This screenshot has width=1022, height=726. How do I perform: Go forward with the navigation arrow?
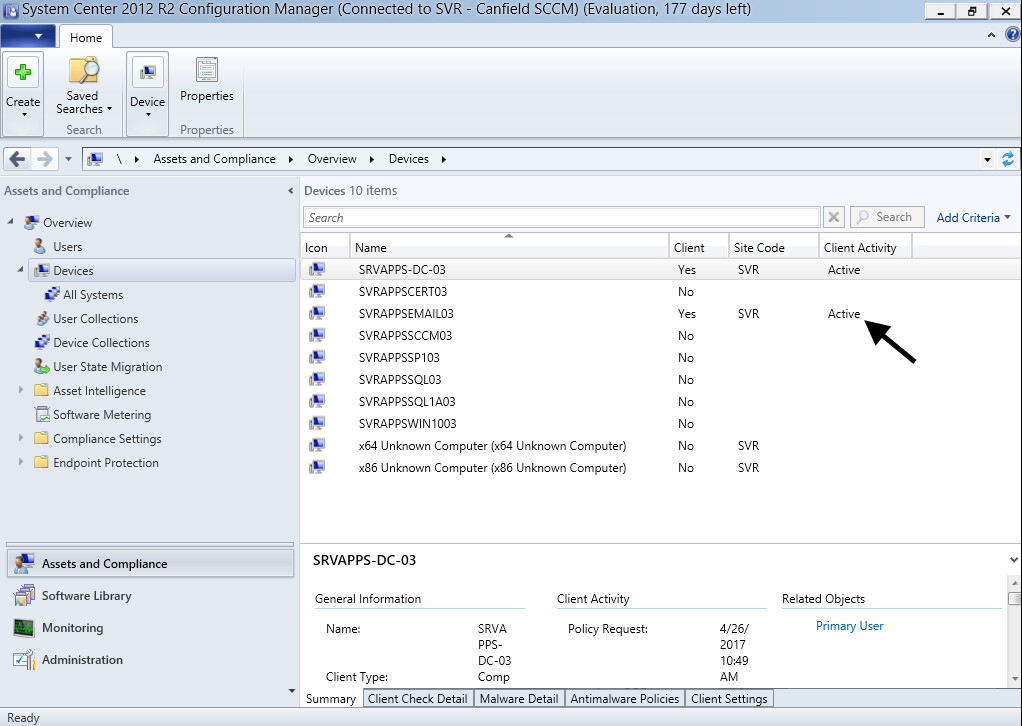(44, 159)
